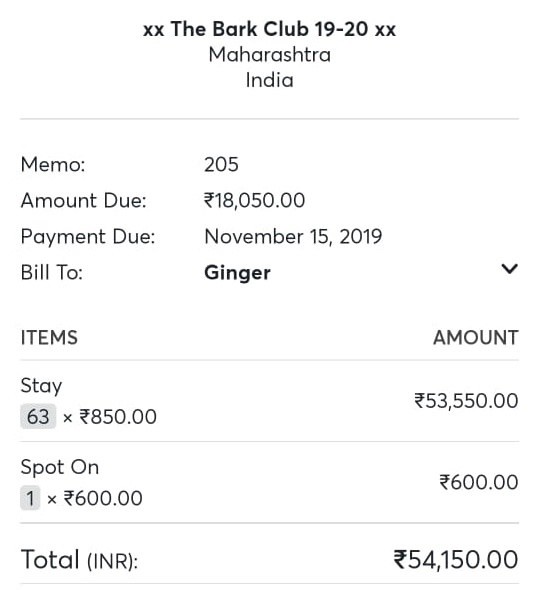The width and height of the screenshot is (539, 590).
Task: Click the Memo number 205
Action: click(x=221, y=164)
